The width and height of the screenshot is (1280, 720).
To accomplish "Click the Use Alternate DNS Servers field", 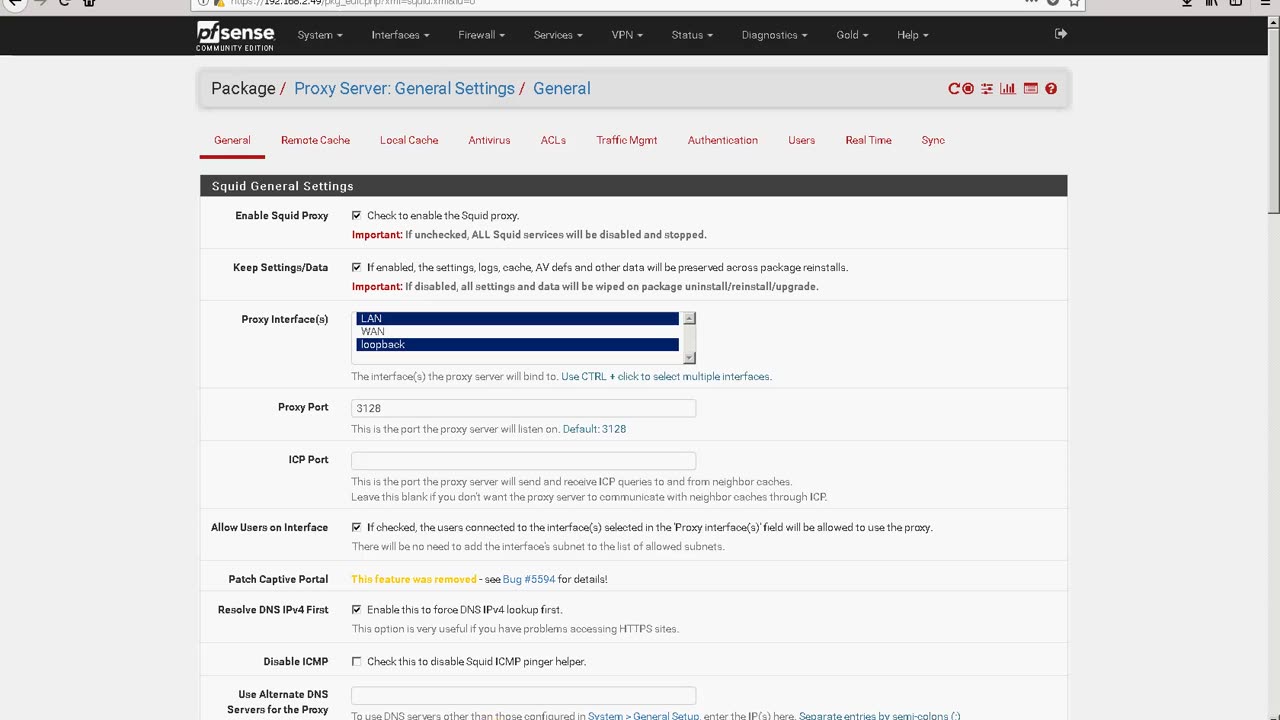I will 523,695.
